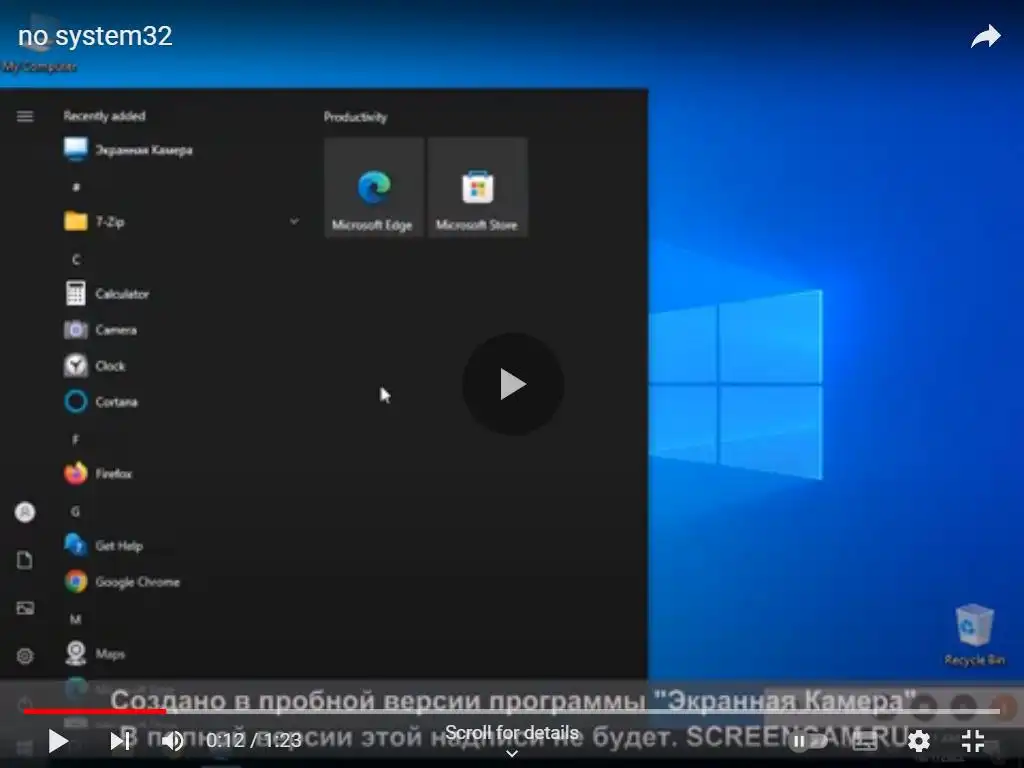Open the user account icon in Start sidebar
Screen dimensions: 1024x768
(x=25, y=512)
